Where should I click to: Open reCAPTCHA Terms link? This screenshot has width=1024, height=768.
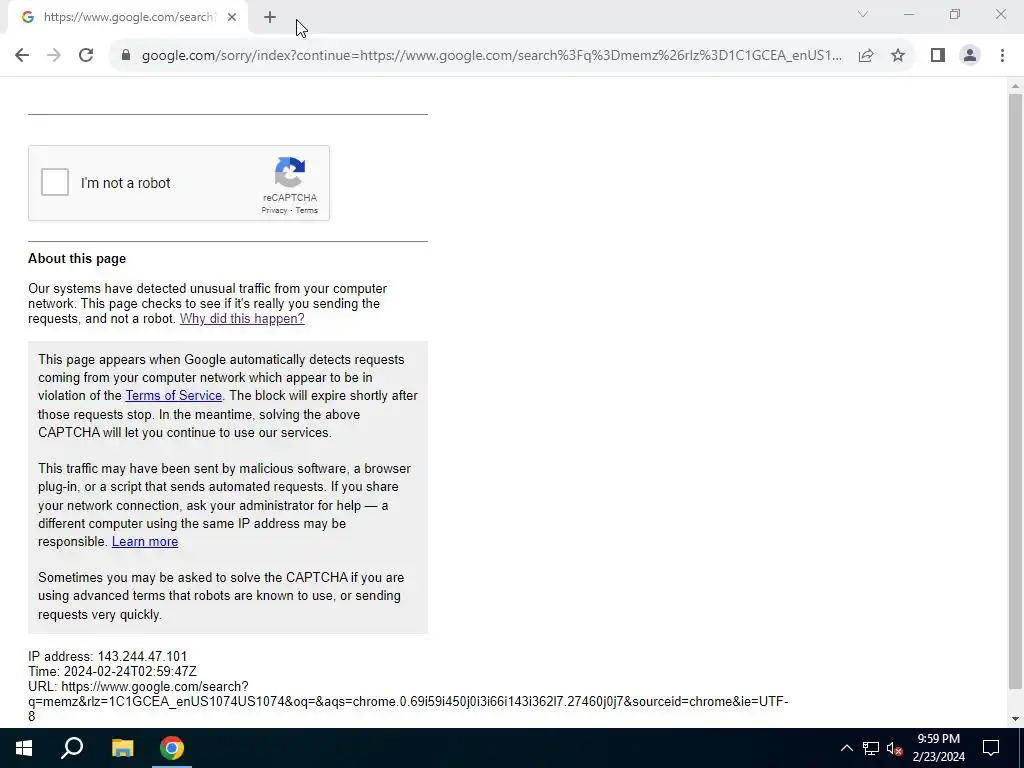[306, 210]
